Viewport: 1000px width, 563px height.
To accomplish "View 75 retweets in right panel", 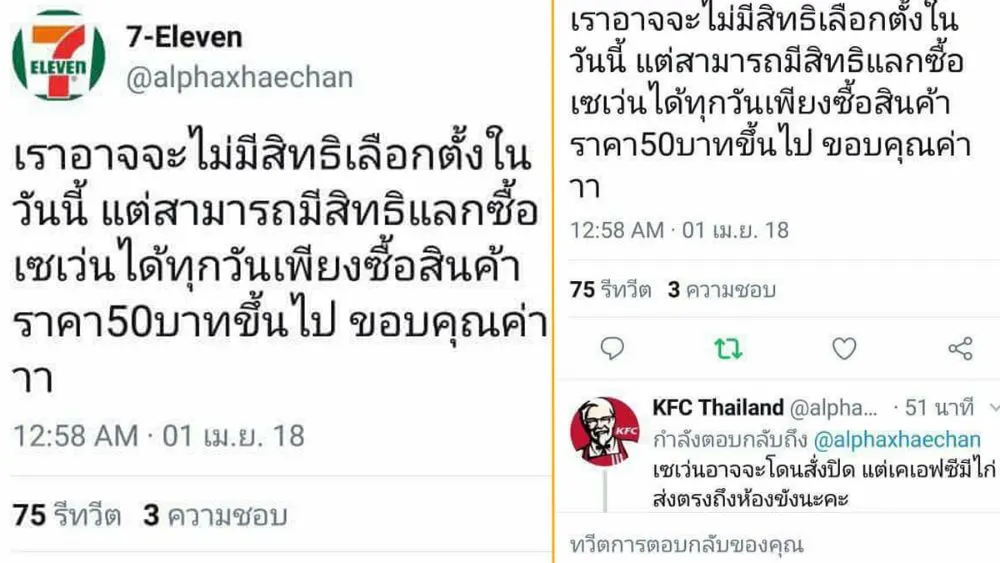I will coord(610,290).
